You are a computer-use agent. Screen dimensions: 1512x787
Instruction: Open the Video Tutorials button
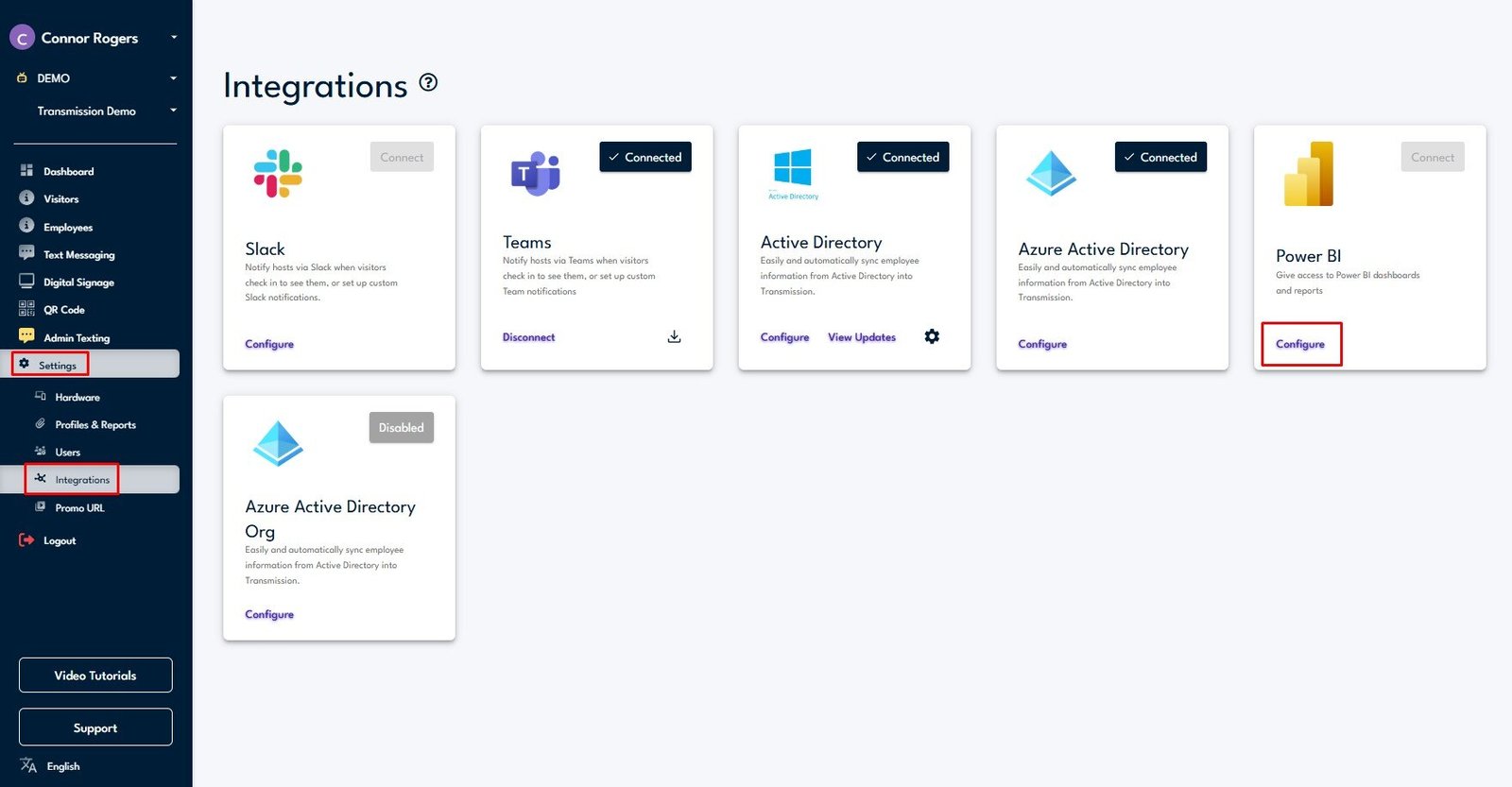pyautogui.click(x=95, y=675)
